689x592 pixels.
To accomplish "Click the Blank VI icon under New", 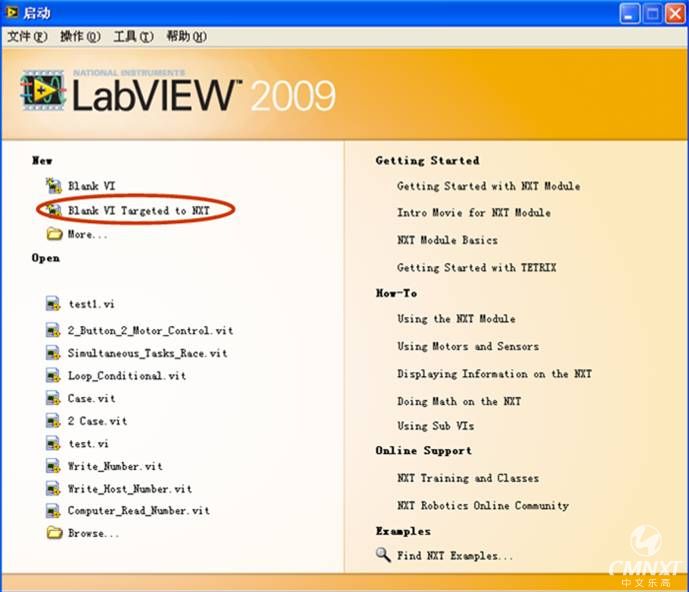I will click(x=54, y=186).
